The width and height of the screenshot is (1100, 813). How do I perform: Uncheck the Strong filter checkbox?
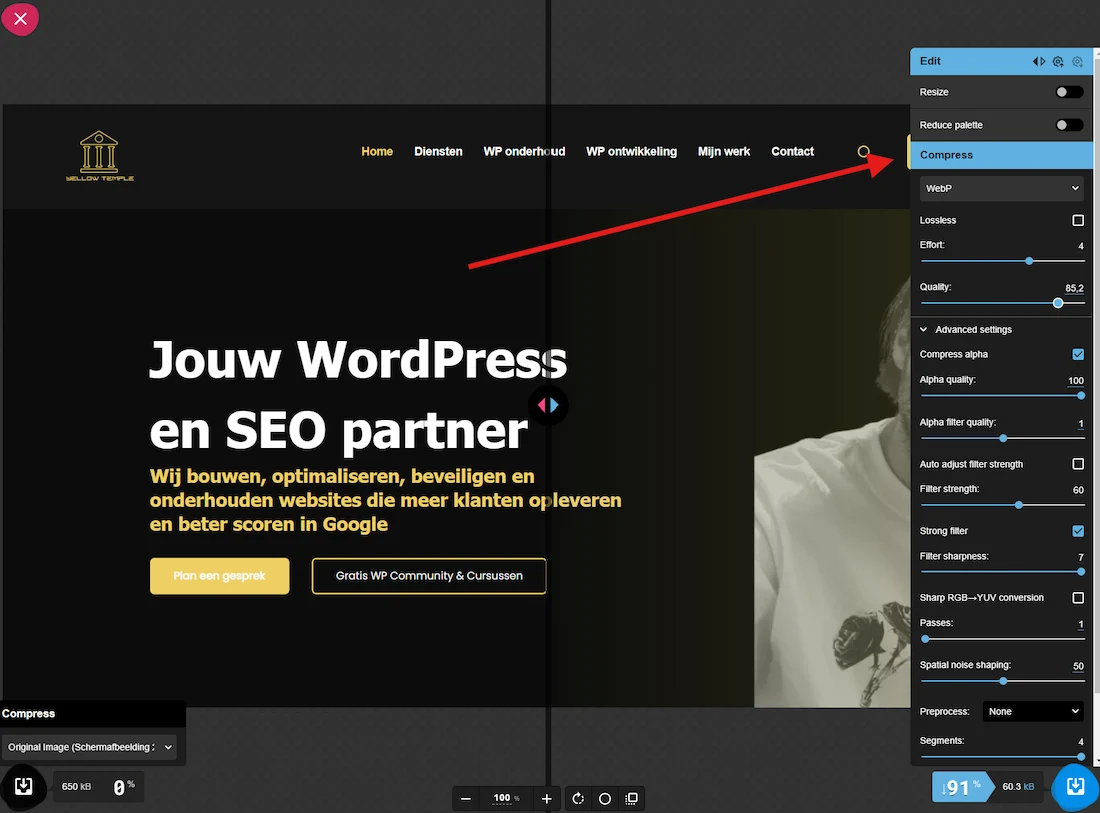pos(1078,531)
